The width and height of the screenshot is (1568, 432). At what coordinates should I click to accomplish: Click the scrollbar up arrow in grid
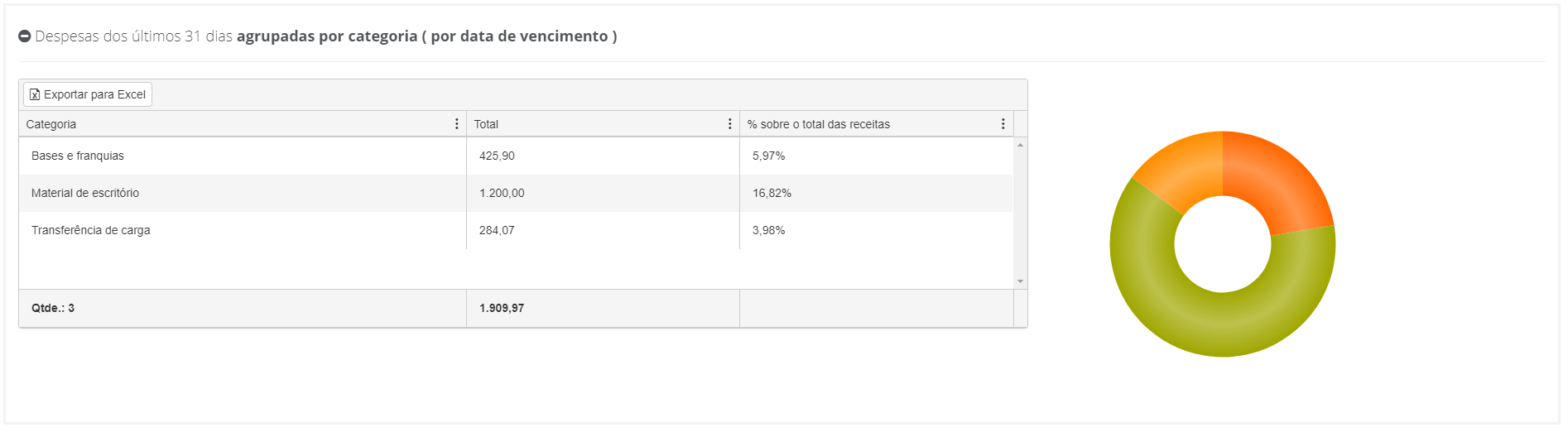[1020, 145]
